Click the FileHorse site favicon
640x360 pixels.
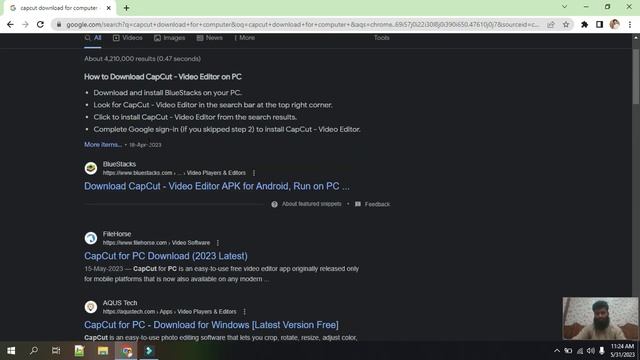91,238
